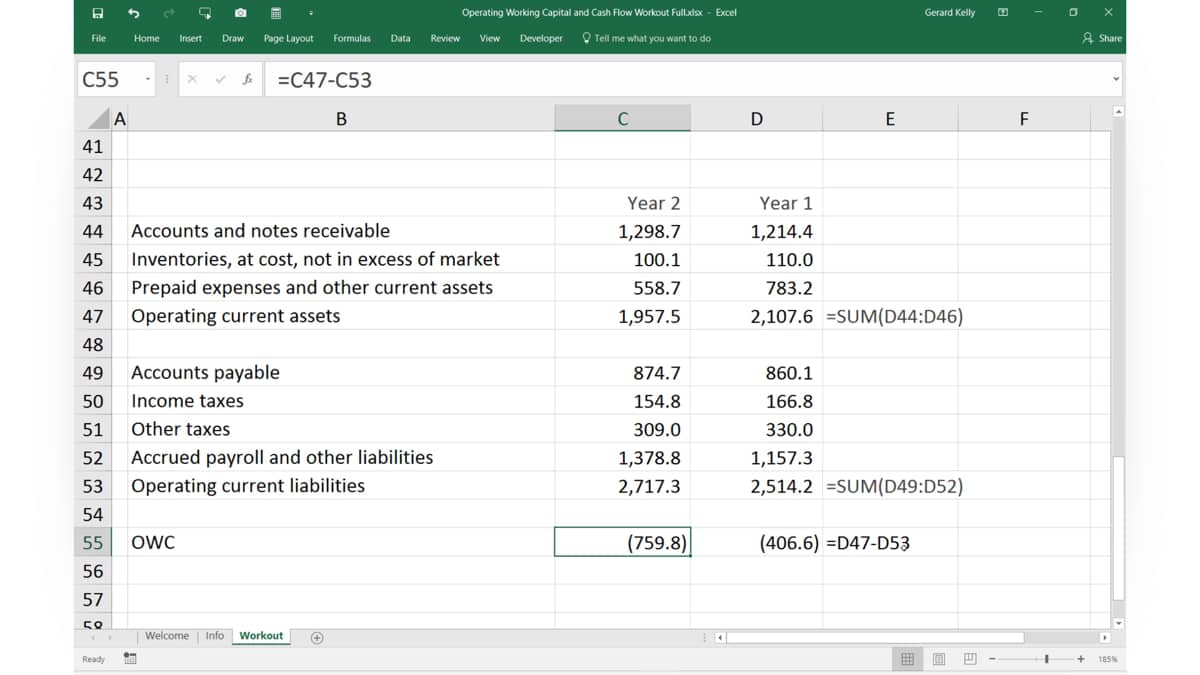Click the Undo arrow icon
1200x675 pixels.
click(133, 13)
